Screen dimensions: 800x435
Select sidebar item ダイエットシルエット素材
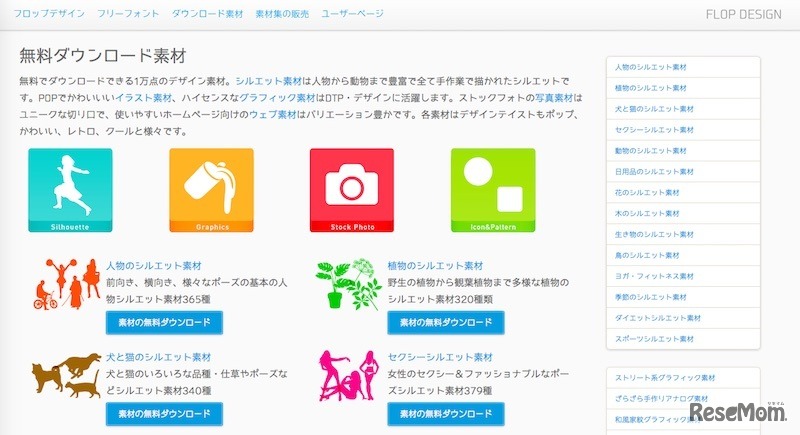tap(683, 318)
